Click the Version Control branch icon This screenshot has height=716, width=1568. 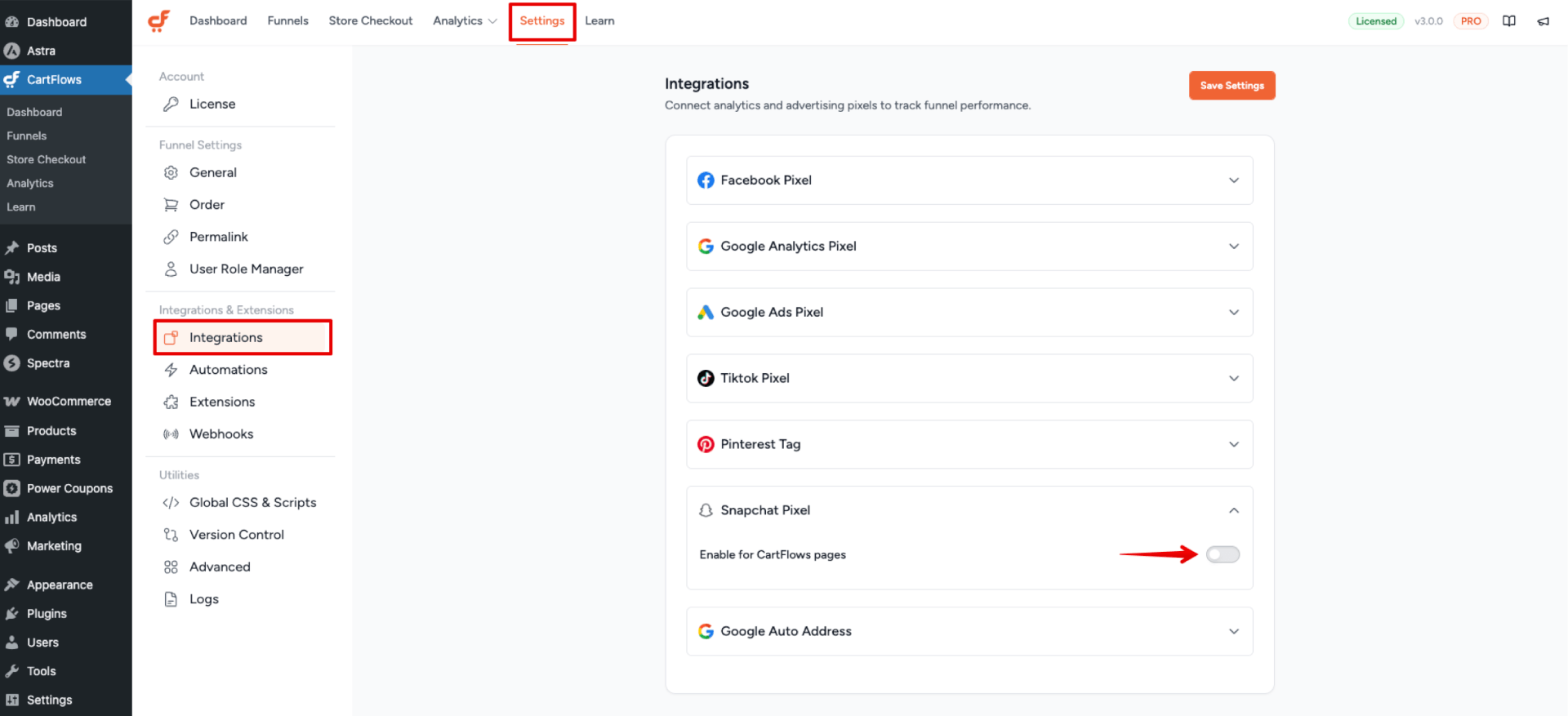[x=171, y=535]
